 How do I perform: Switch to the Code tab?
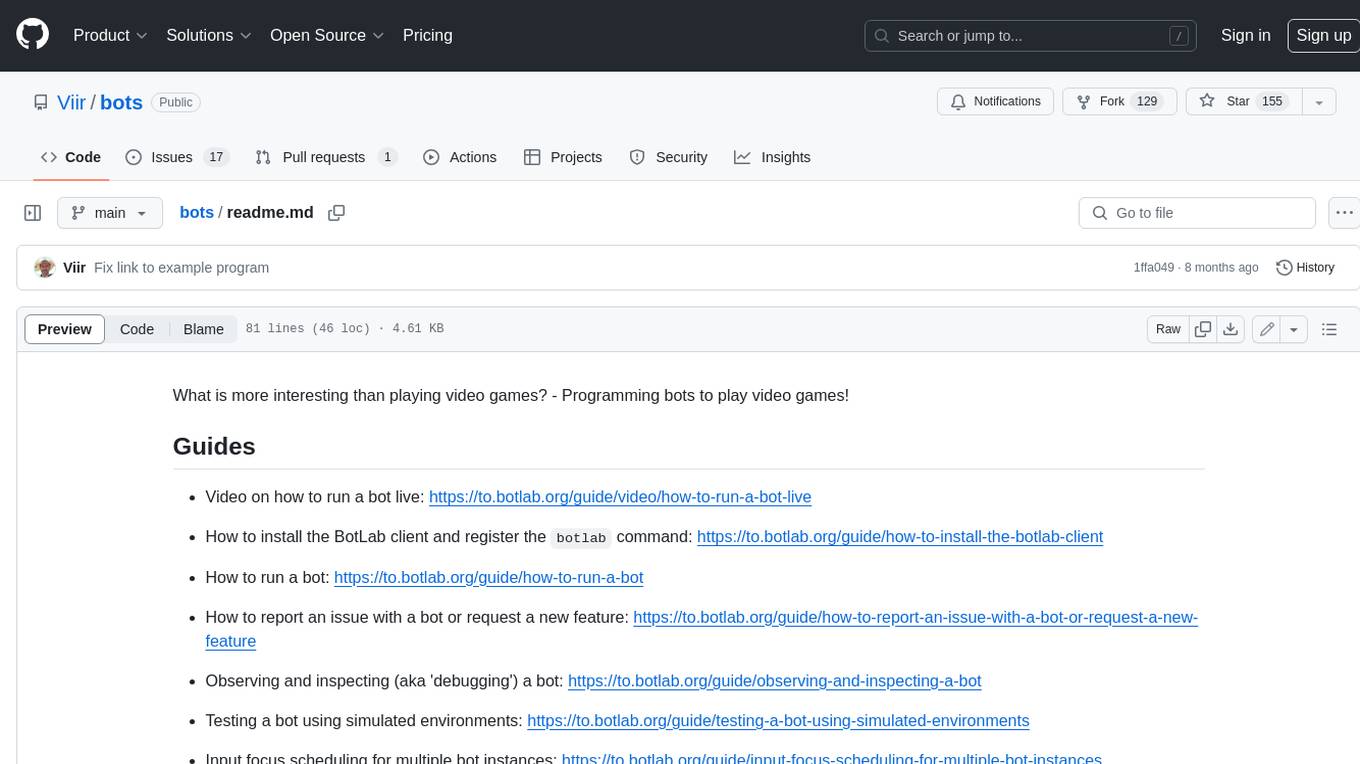click(71, 157)
